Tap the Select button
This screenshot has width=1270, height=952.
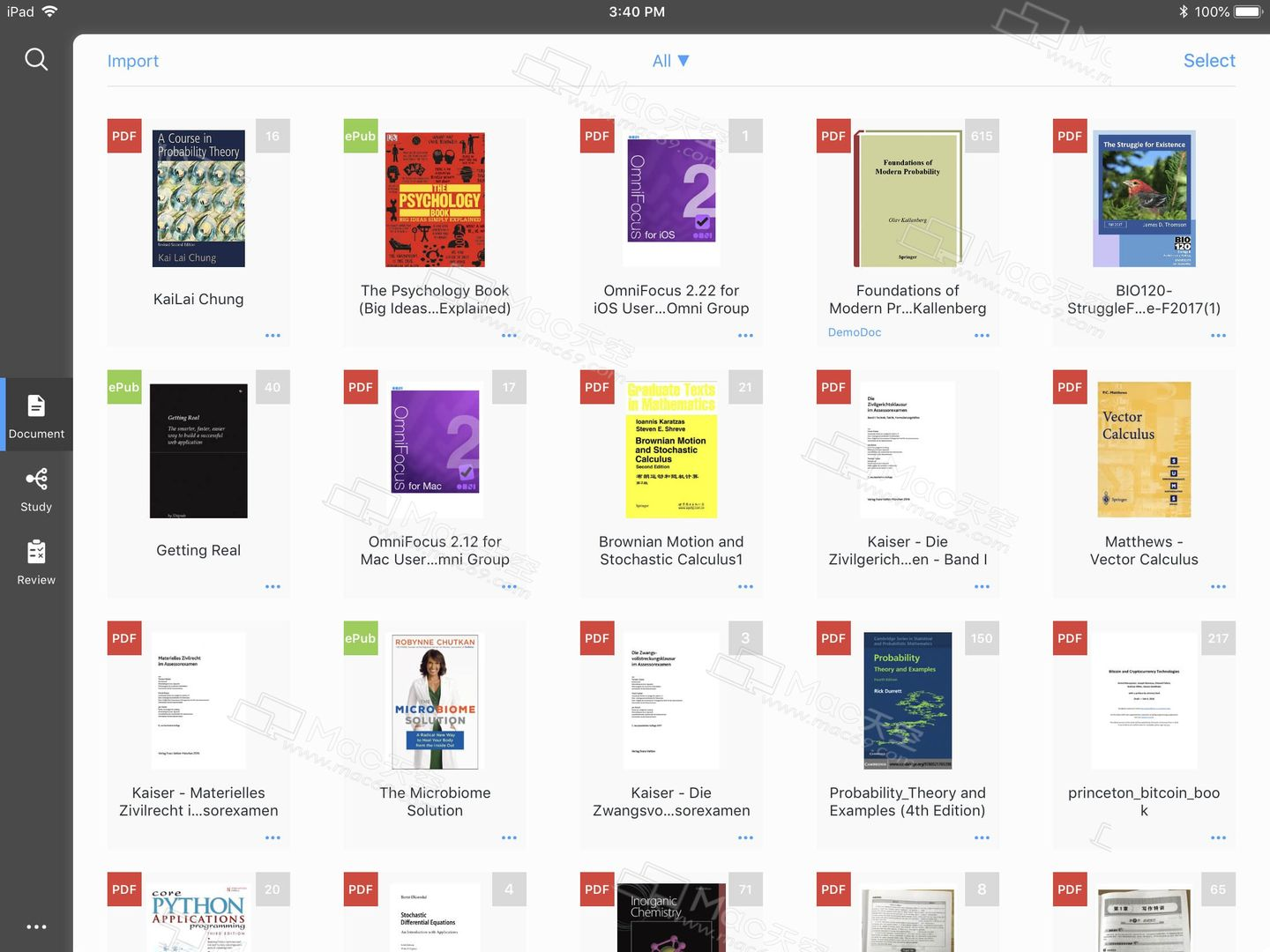pos(1209,61)
